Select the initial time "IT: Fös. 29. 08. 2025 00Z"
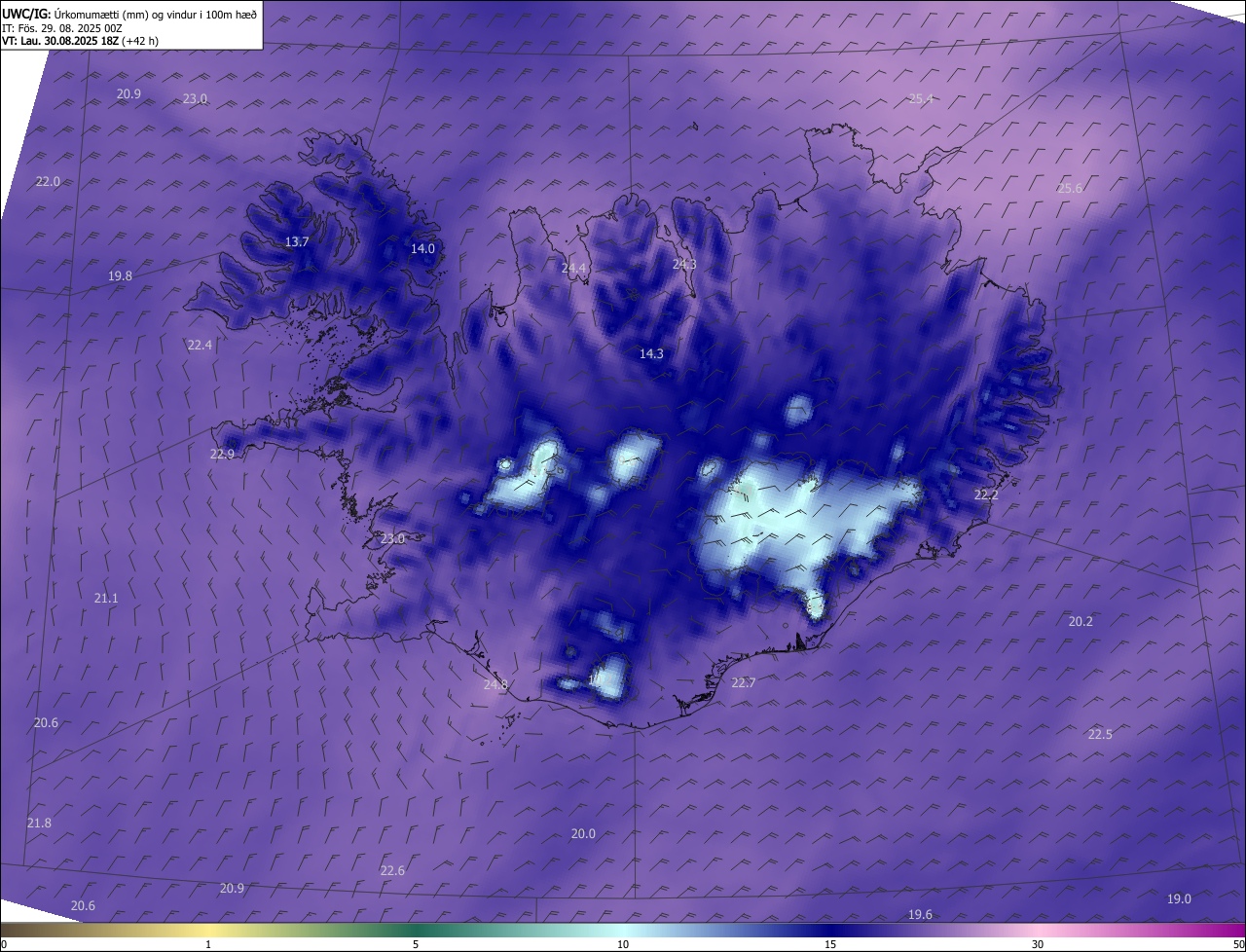Screen dimensions: 1246x952 pos(61,28)
